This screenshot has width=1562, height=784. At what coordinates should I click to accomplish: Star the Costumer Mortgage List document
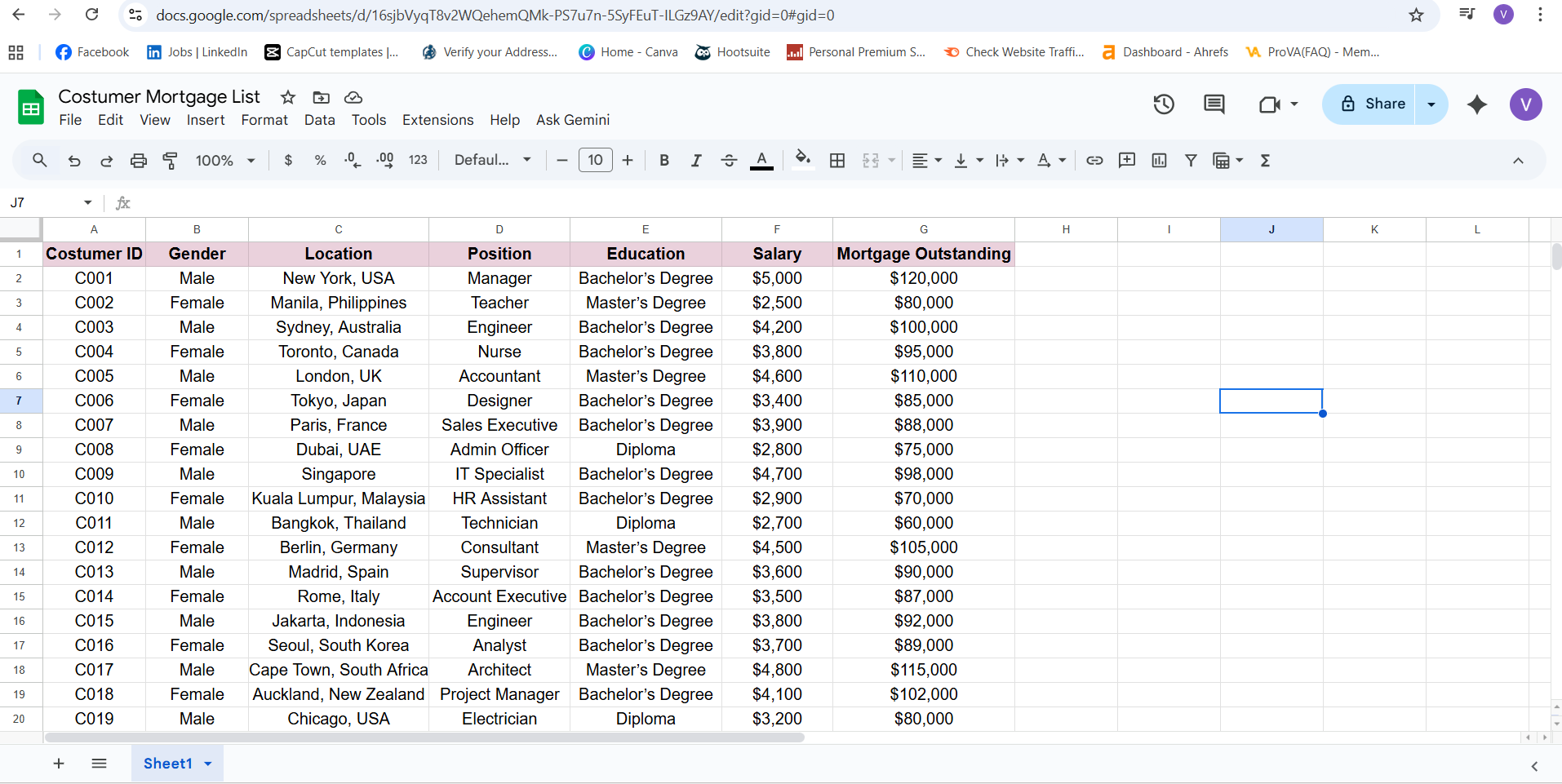pos(288,98)
